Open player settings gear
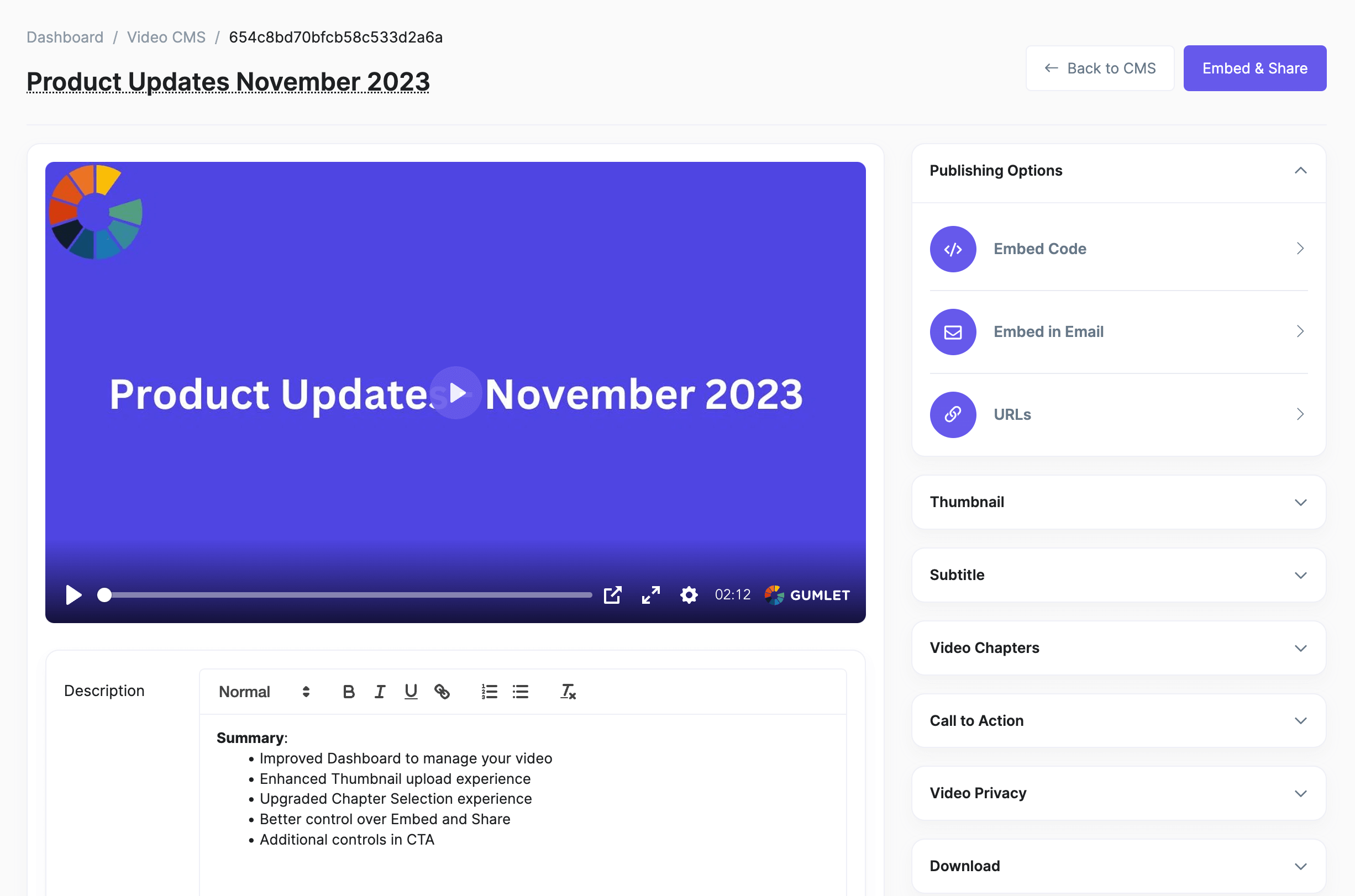This screenshot has height=896, width=1355. tap(689, 595)
